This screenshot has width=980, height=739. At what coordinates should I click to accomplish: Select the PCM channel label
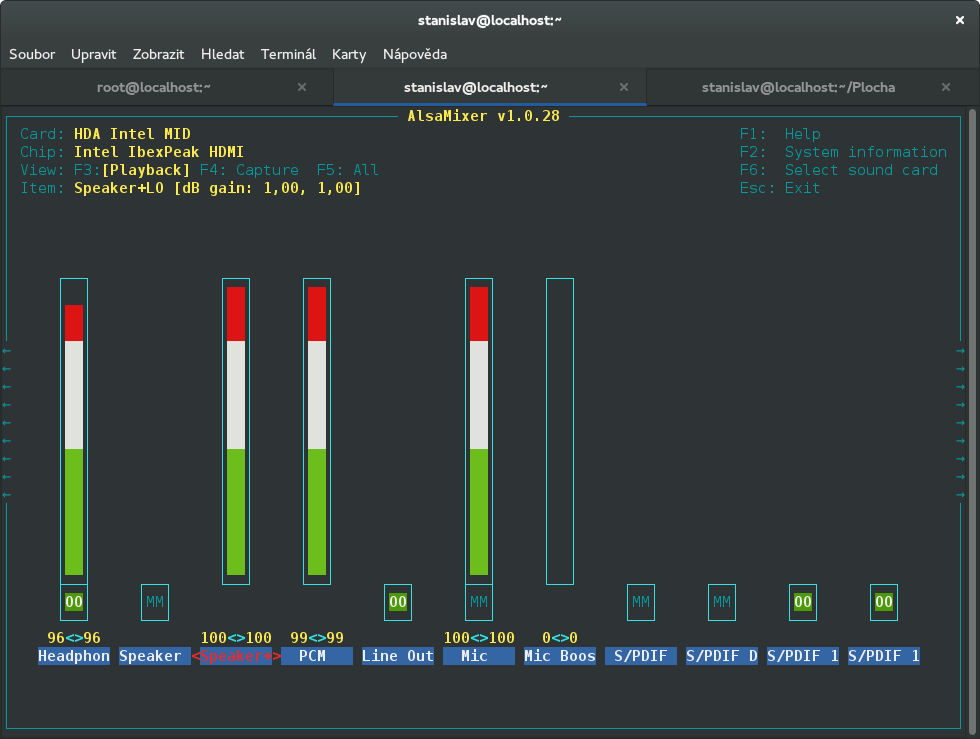[317, 656]
